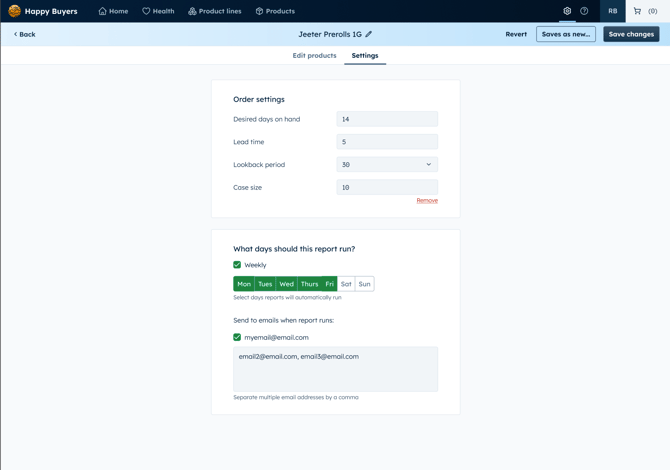This screenshot has height=470, width=670.
Task: Click the Order settings heading
Action: [259, 99]
